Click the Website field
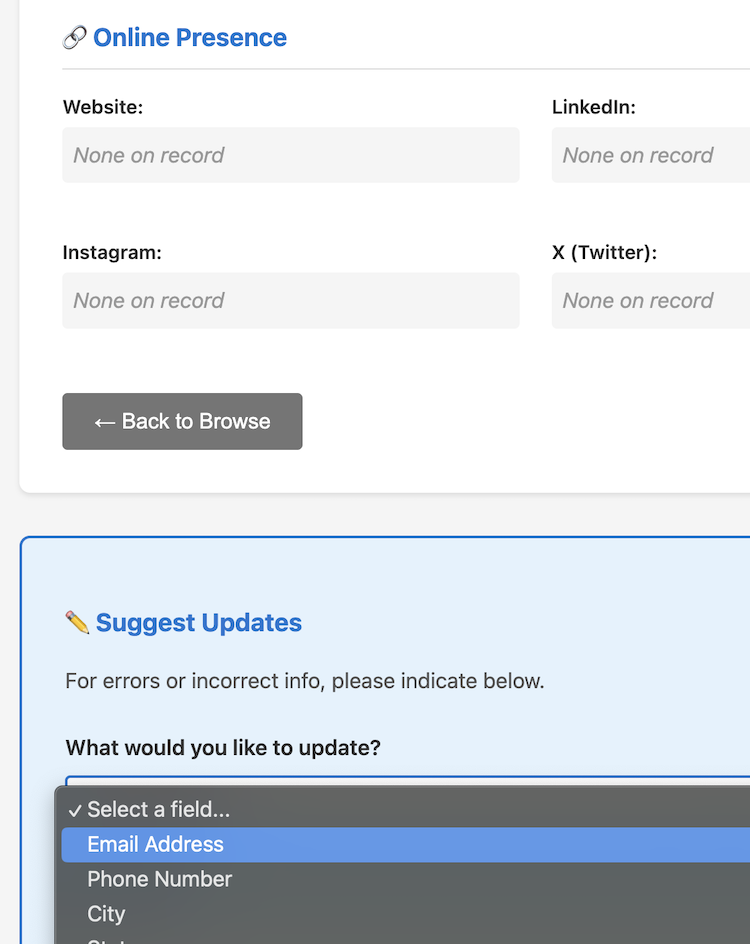 pyautogui.click(x=290, y=155)
